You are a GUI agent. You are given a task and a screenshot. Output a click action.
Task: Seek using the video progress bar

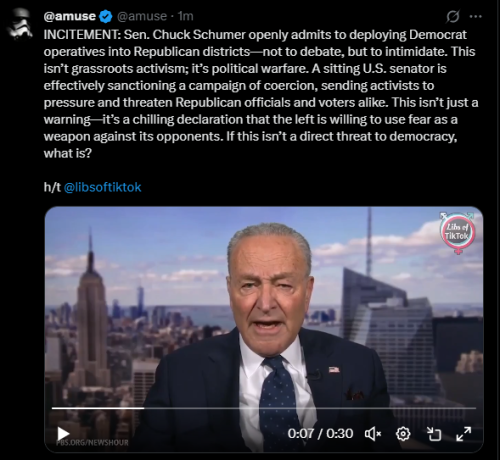(x=264, y=408)
